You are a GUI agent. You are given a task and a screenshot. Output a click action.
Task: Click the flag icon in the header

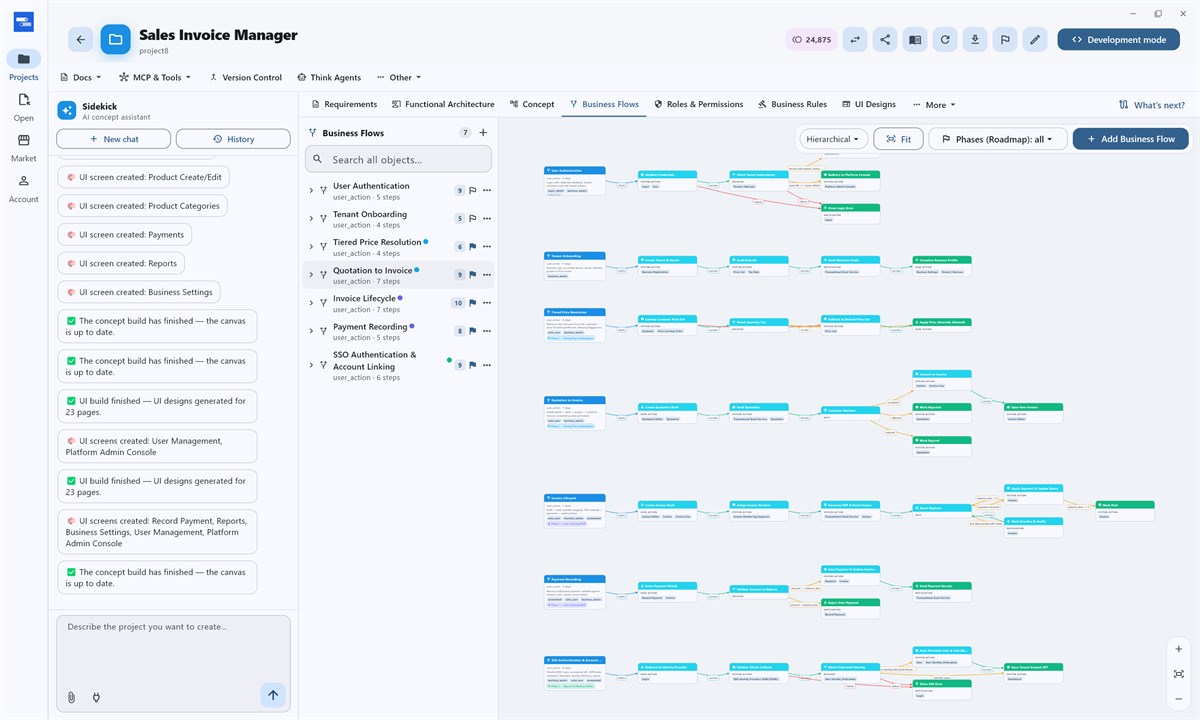tap(1005, 40)
